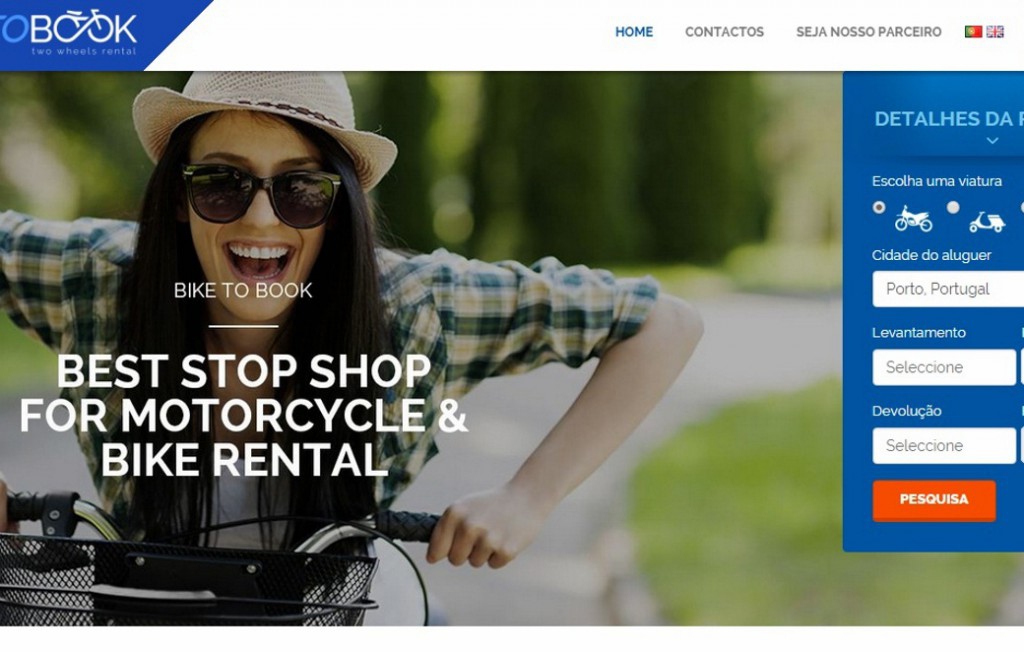Screen dimensions: 1024x652
Task: Click the Portuguese flag language icon
Action: pos(973,31)
